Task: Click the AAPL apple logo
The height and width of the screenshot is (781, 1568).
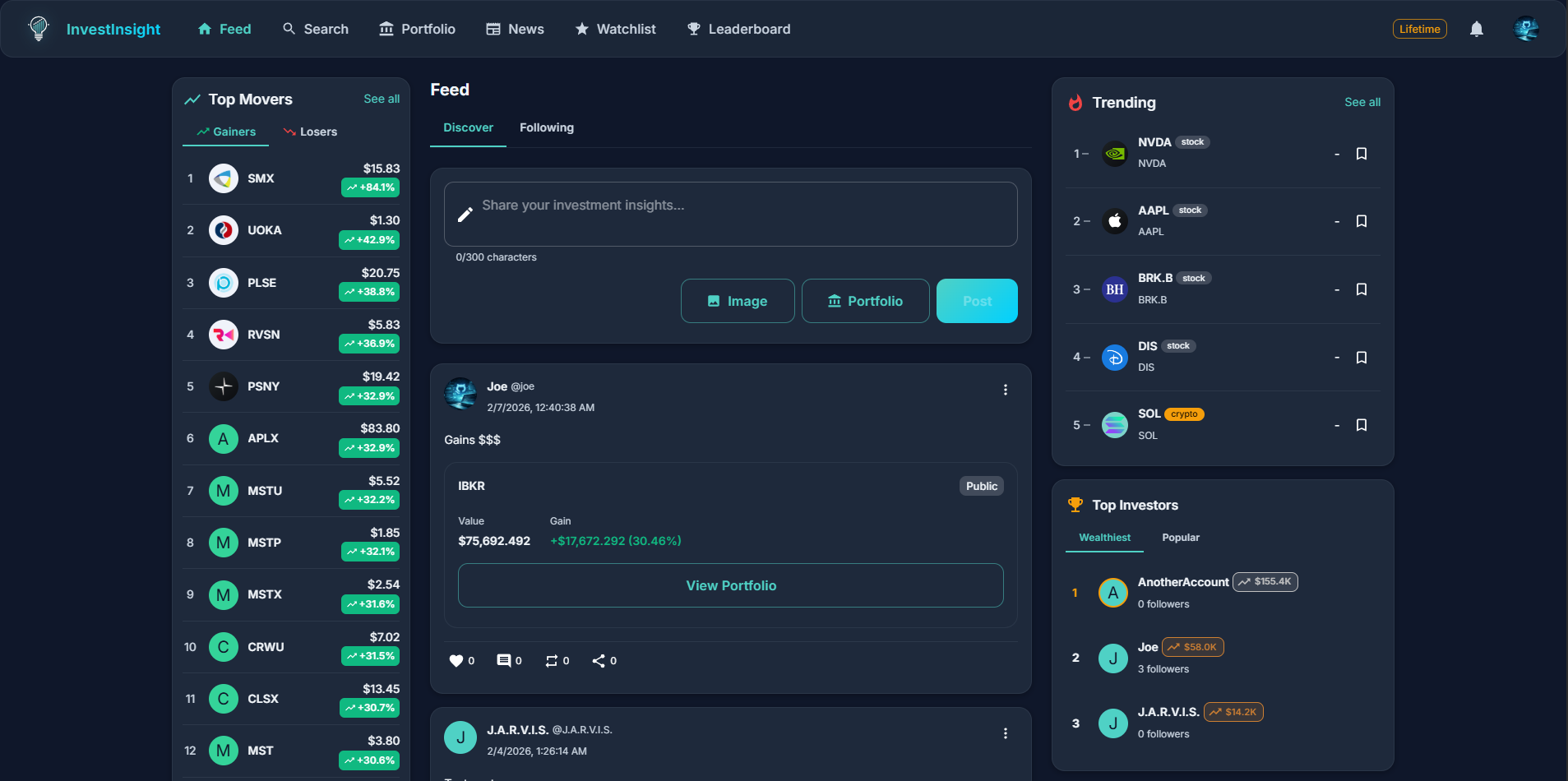Action: 1114,221
